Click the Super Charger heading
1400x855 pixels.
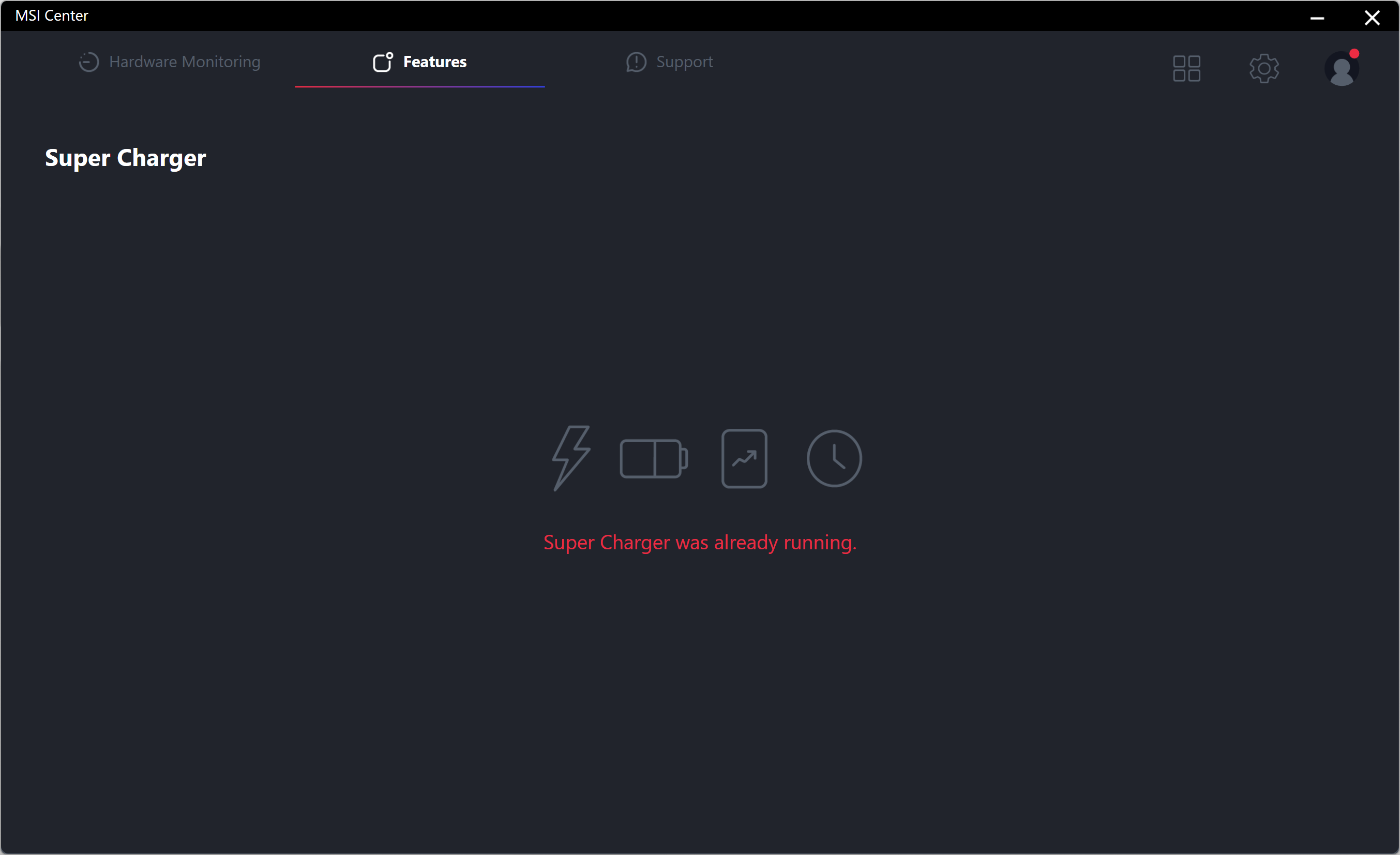point(125,158)
